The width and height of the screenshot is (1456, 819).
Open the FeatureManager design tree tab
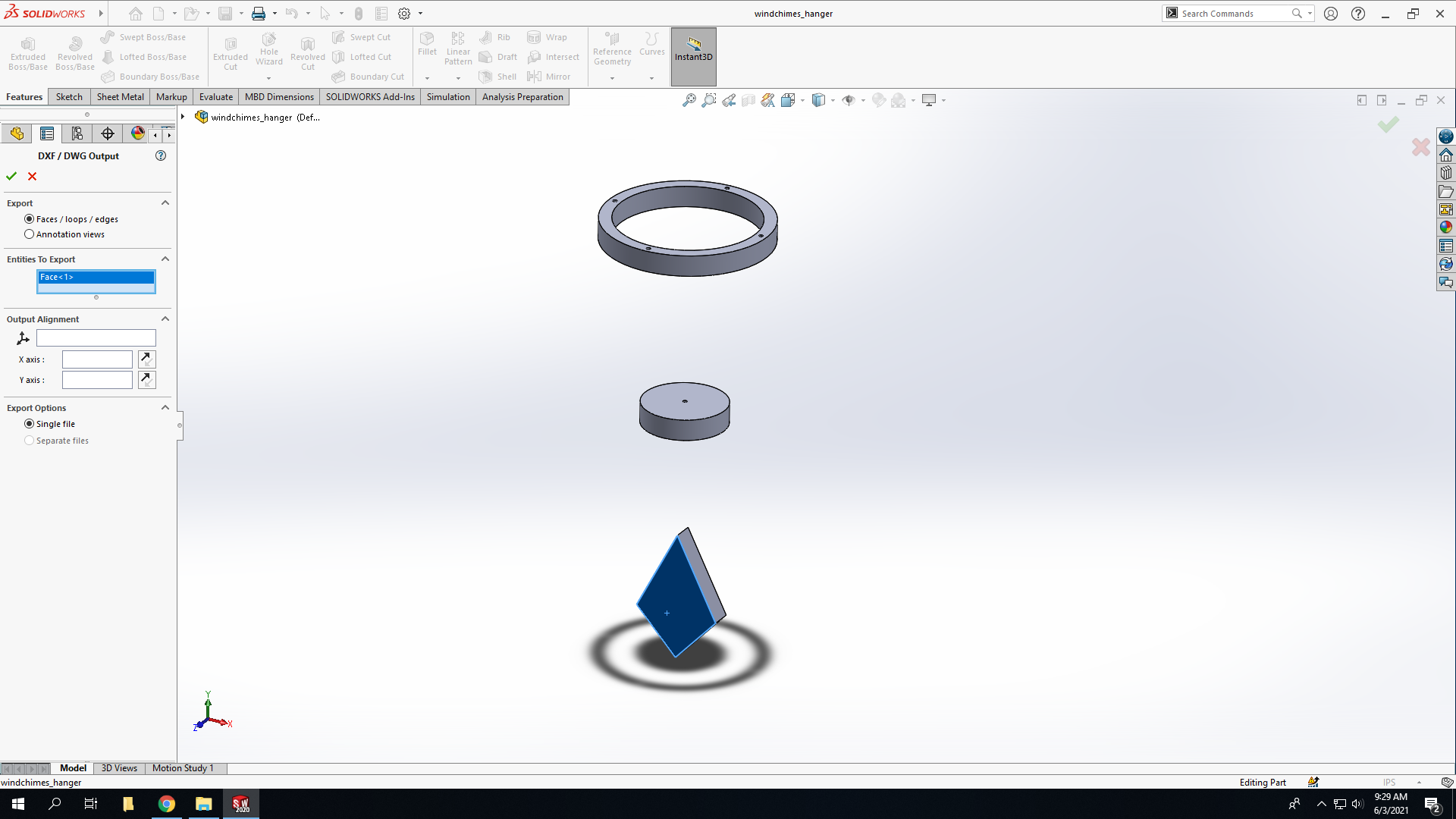tap(17, 134)
